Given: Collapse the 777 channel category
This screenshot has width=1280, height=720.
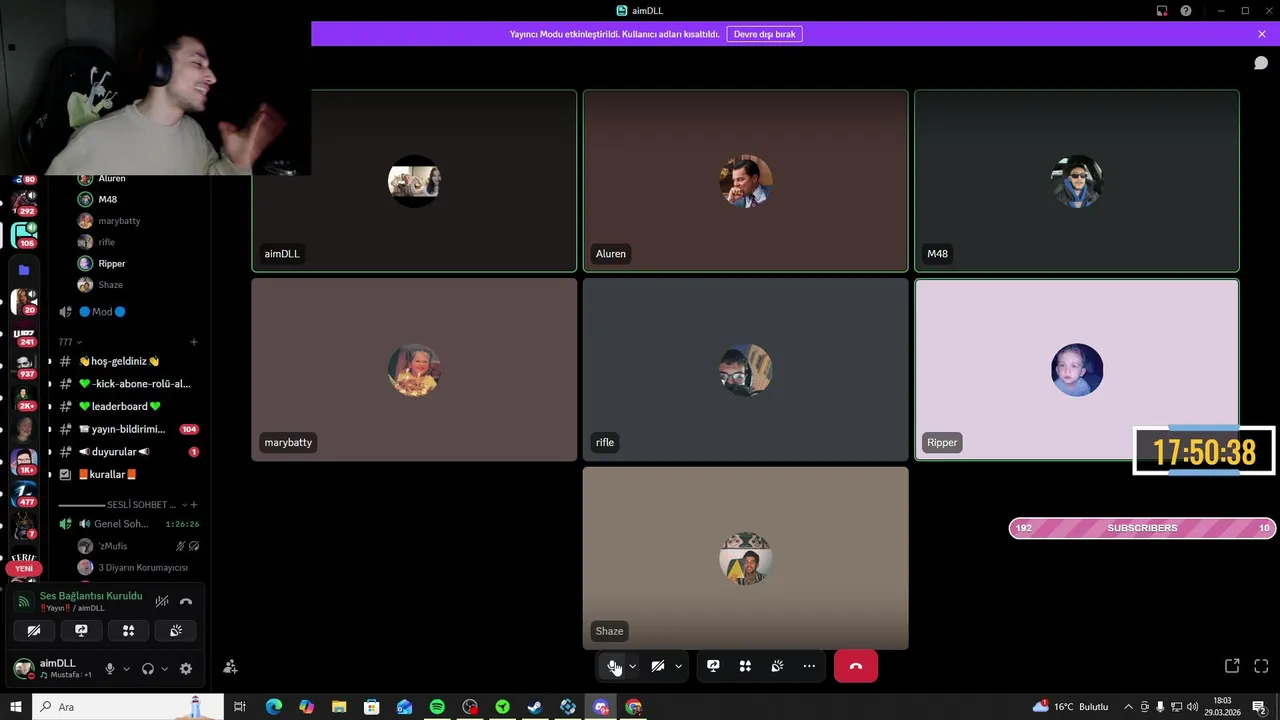Looking at the screenshot, I should (x=70, y=342).
